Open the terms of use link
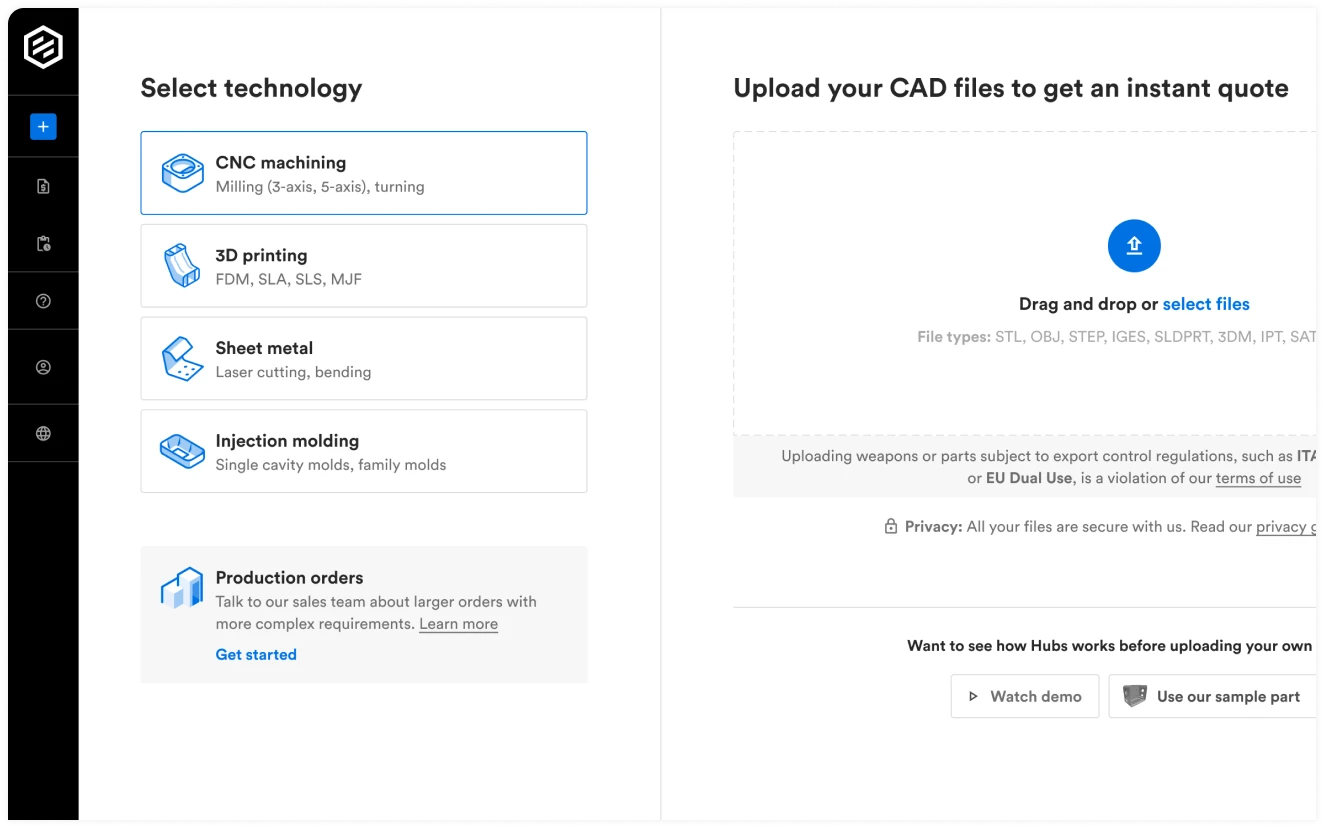Screen dimensions: 1324x828 click(1257, 478)
